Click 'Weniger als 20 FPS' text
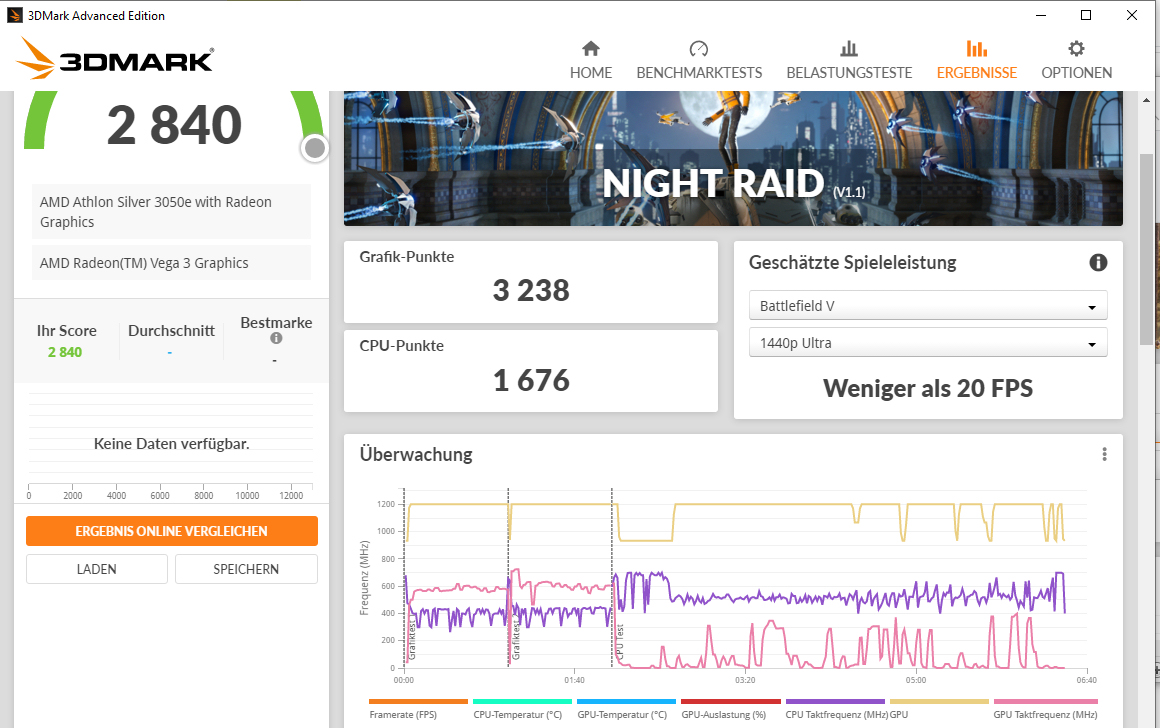The width and height of the screenshot is (1160, 728). 928,388
